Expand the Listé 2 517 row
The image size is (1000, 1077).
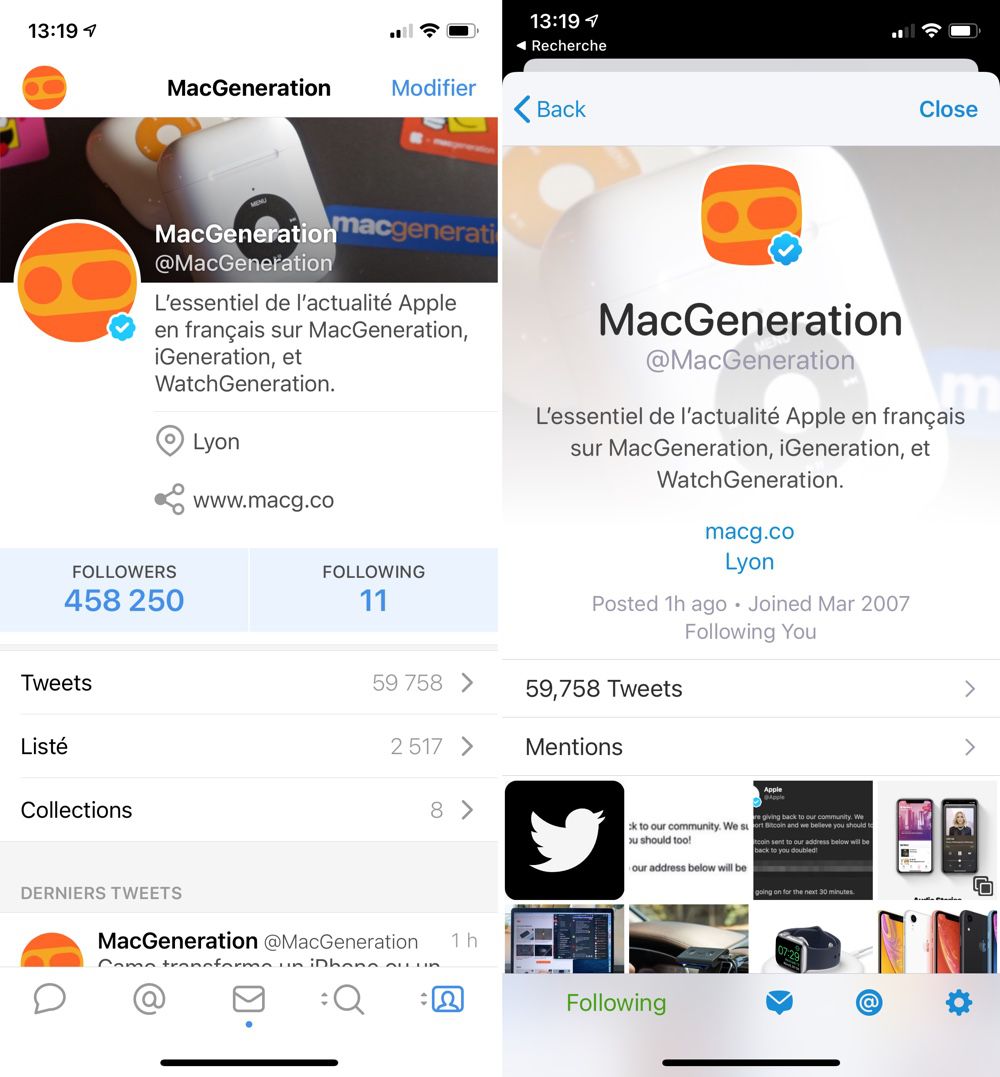point(249,746)
